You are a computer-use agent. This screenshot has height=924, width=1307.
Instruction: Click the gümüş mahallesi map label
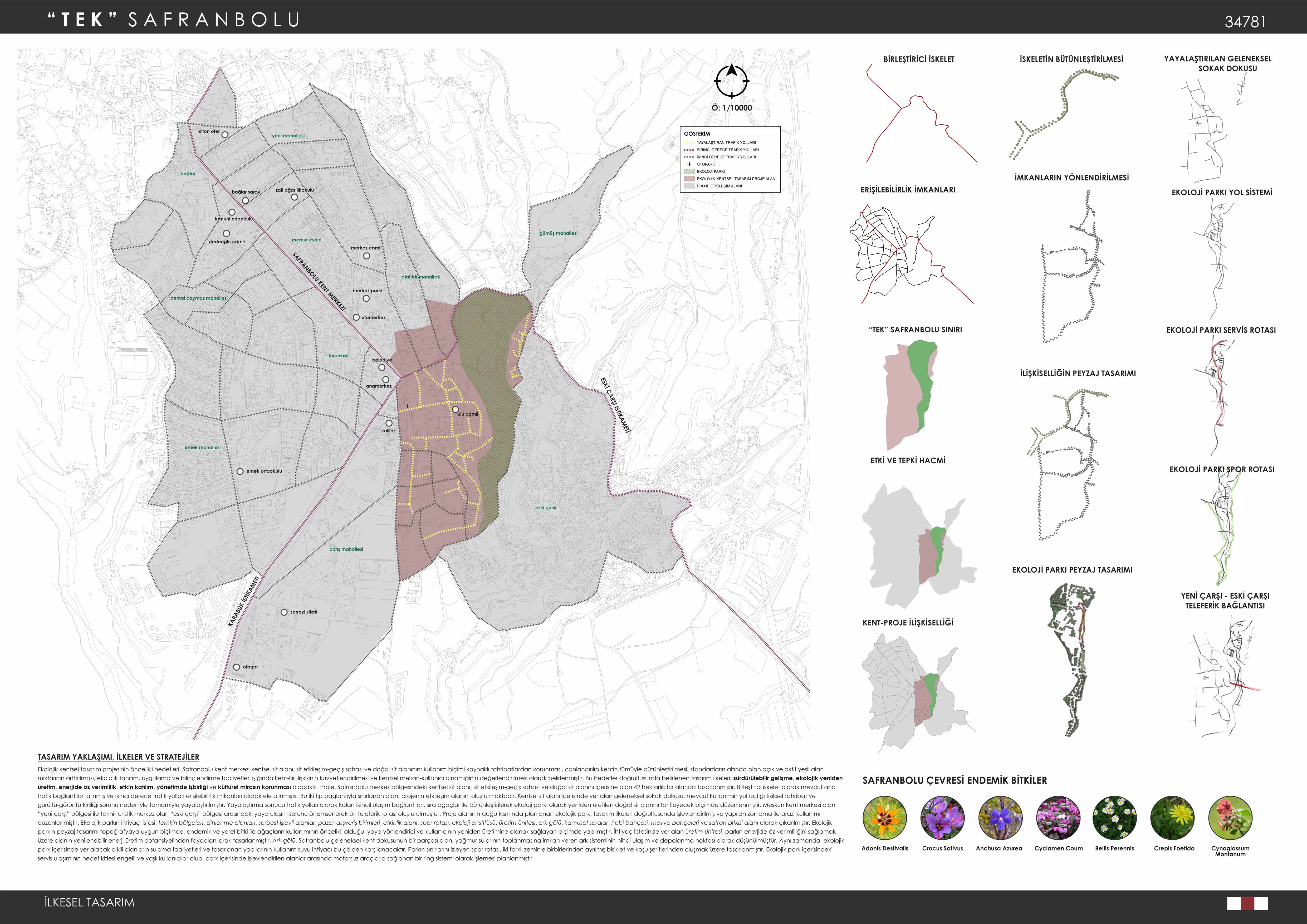pos(559,233)
